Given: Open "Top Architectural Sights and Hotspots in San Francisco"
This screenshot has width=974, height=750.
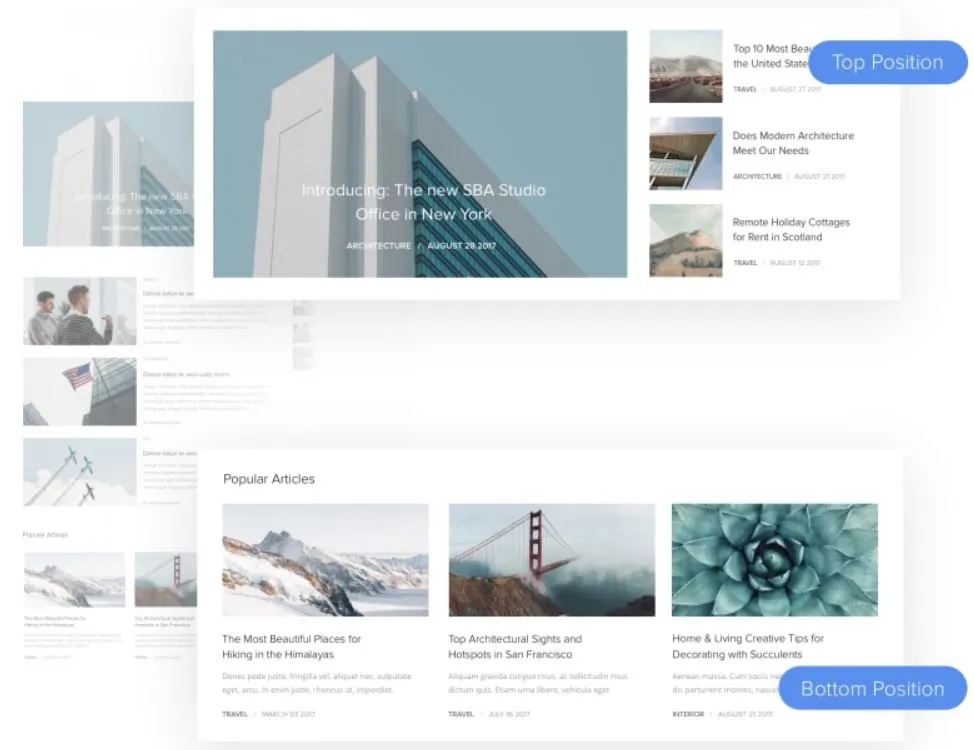Looking at the screenshot, I should pos(514,646).
